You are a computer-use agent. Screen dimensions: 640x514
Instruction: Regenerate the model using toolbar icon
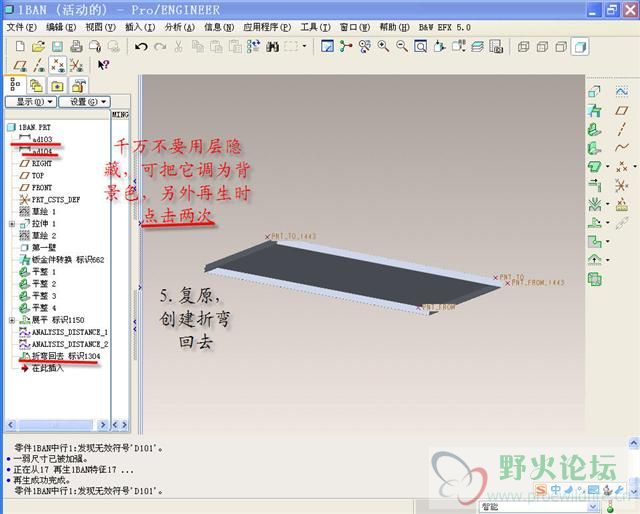pos(253,46)
